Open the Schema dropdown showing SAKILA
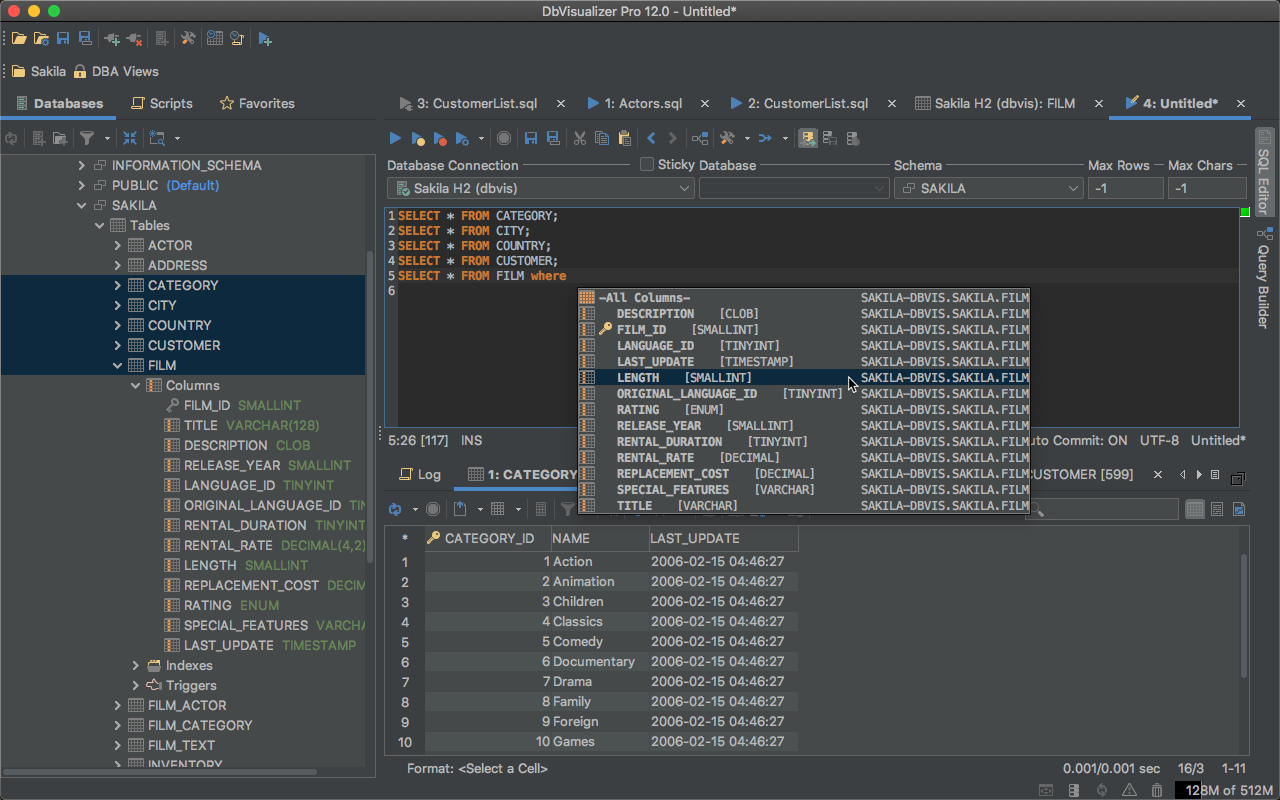The image size is (1280, 800). pos(988,188)
